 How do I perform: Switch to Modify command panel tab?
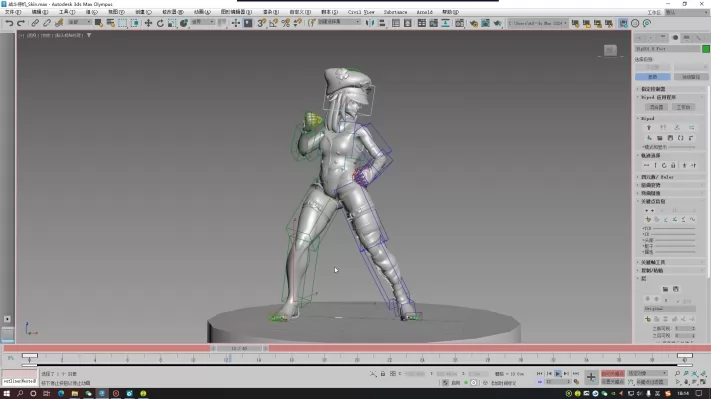[651, 38]
